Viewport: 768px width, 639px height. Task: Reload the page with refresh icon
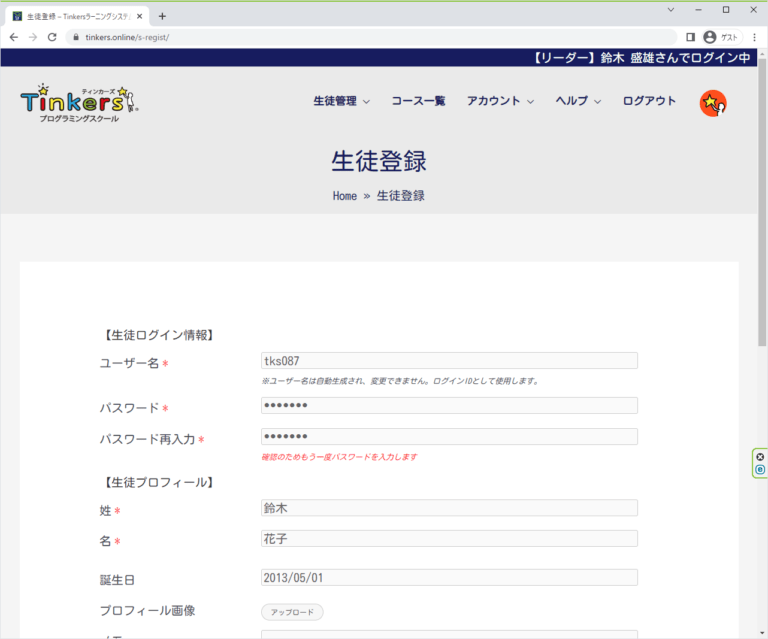point(53,37)
